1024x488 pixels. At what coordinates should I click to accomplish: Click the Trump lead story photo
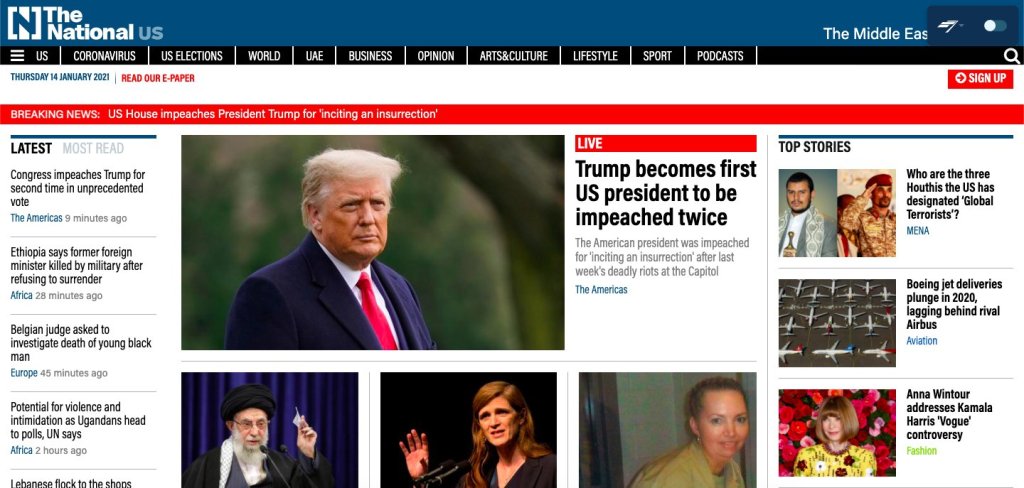373,242
